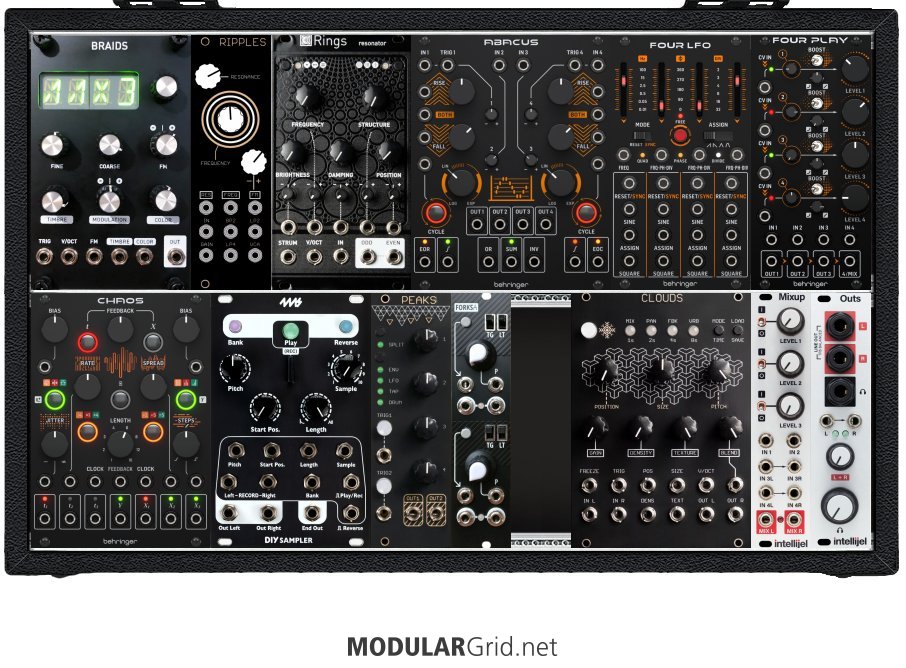Click the Rings FREQUENCY knob
Screen dimensions: 906x668
pyautogui.click(x=309, y=97)
